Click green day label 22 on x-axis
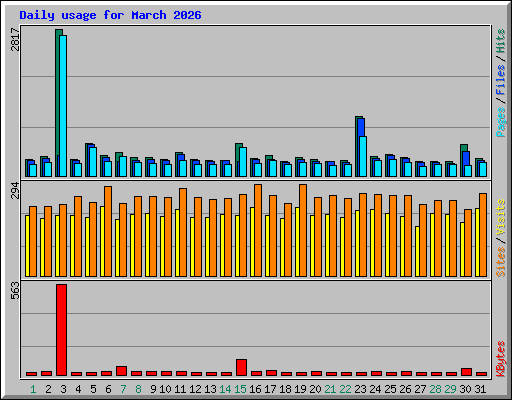The image size is (512, 400). pos(345,389)
